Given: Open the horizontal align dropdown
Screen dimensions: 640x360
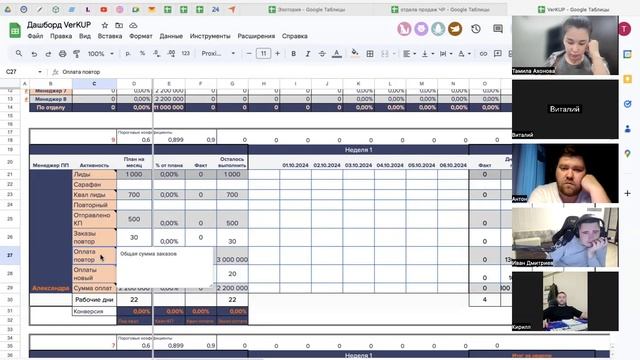Looking at the screenshot, I should click(x=409, y=53).
